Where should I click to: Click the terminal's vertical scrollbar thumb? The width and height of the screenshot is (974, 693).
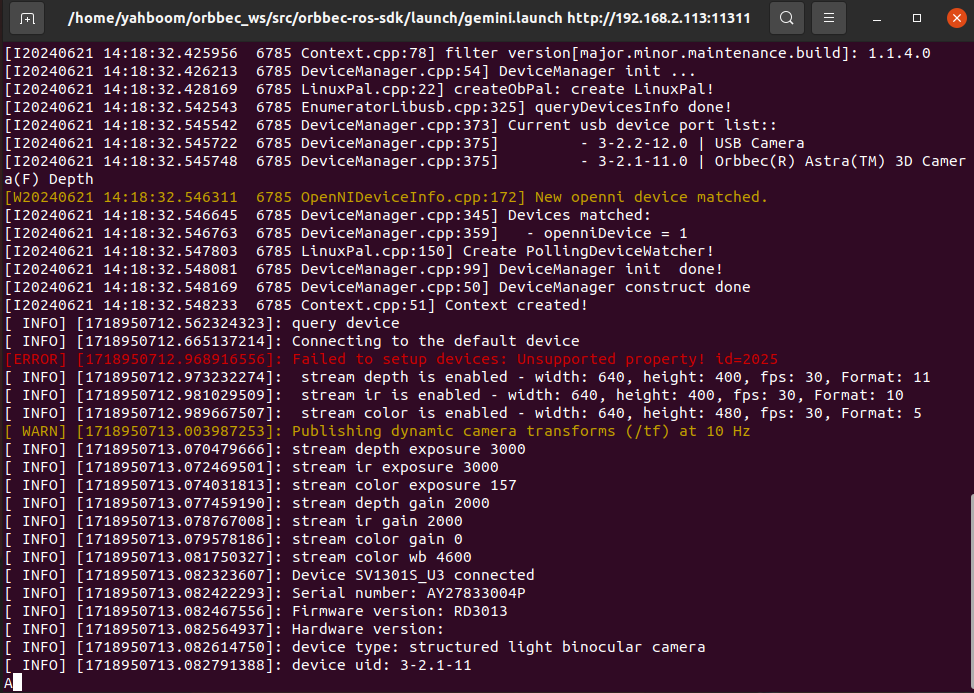click(971, 592)
